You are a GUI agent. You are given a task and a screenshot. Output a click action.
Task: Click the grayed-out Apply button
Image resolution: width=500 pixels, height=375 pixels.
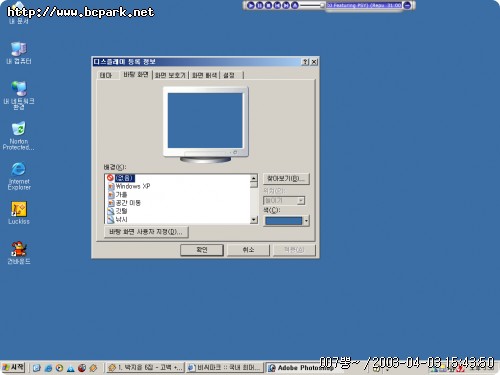click(294, 250)
